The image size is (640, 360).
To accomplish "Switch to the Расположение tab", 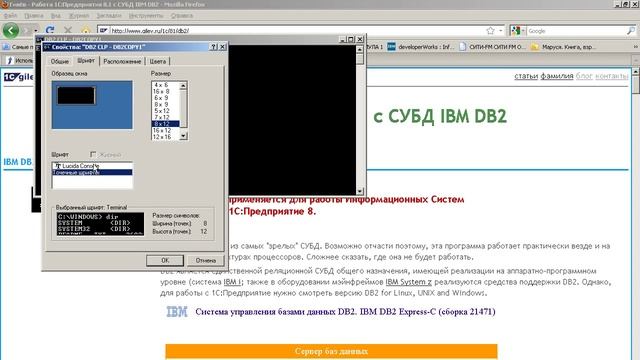I will pos(122,62).
